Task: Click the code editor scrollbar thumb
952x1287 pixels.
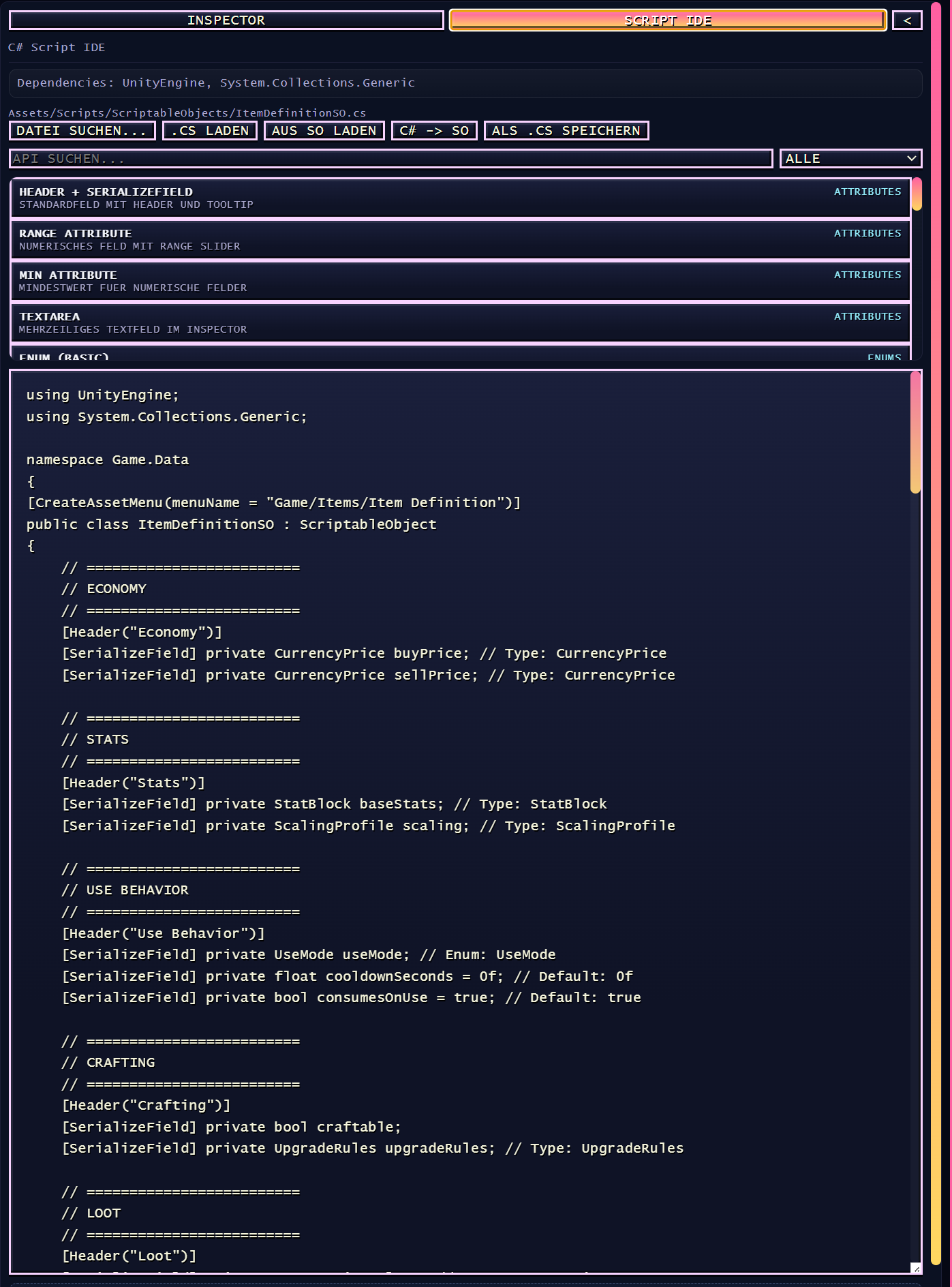Action: pyautogui.click(x=915, y=432)
